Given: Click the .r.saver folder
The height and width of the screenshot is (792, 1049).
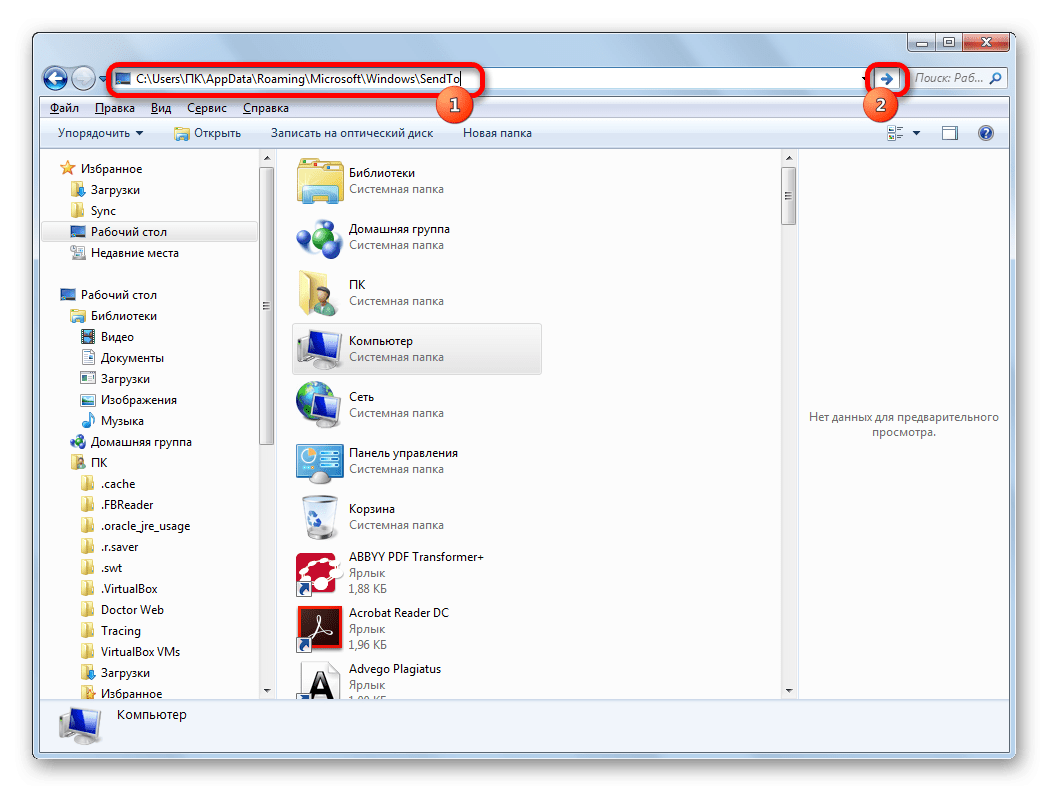Looking at the screenshot, I should click(109, 547).
